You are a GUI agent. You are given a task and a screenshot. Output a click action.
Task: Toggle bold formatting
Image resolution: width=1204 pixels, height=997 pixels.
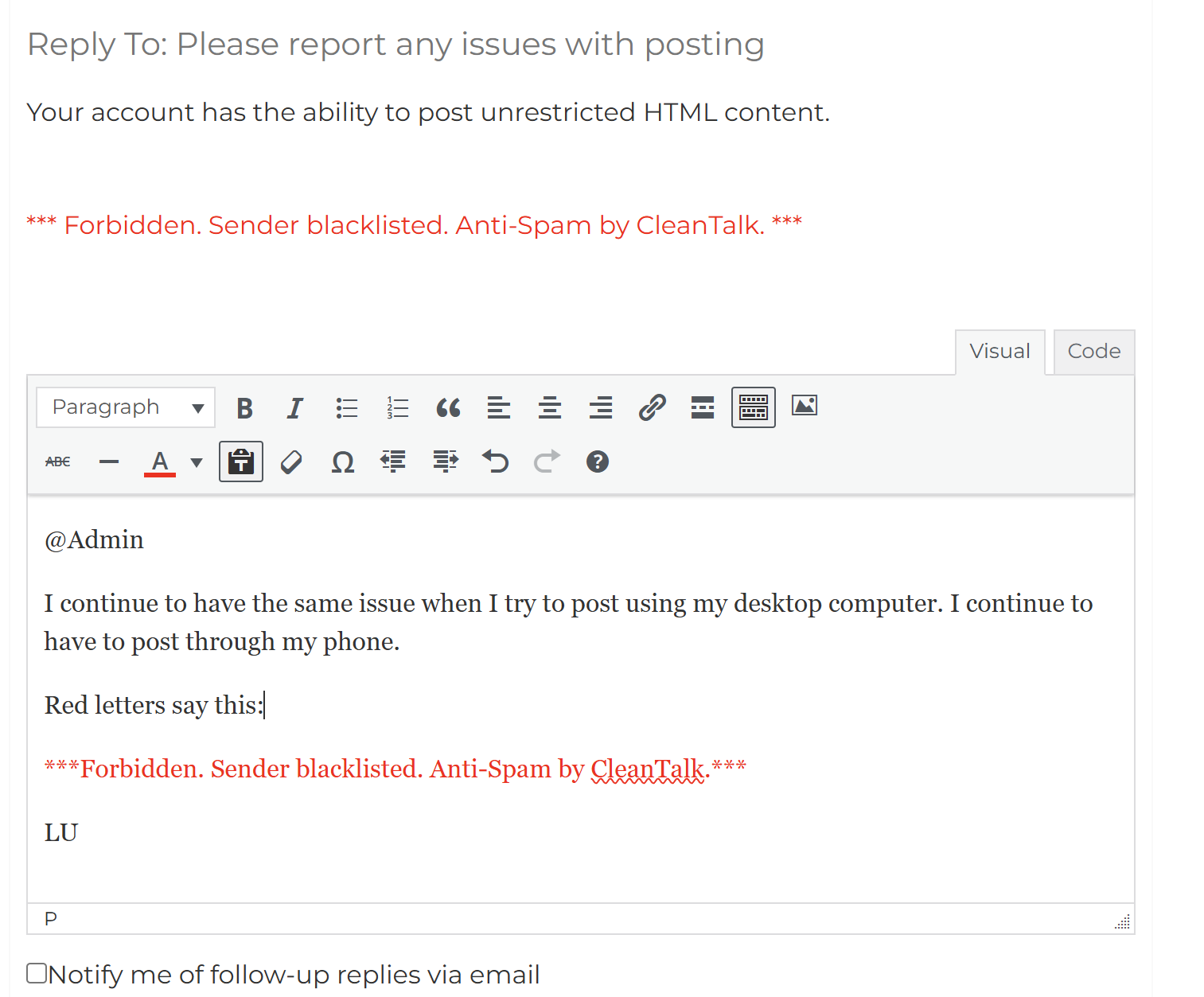[244, 408]
